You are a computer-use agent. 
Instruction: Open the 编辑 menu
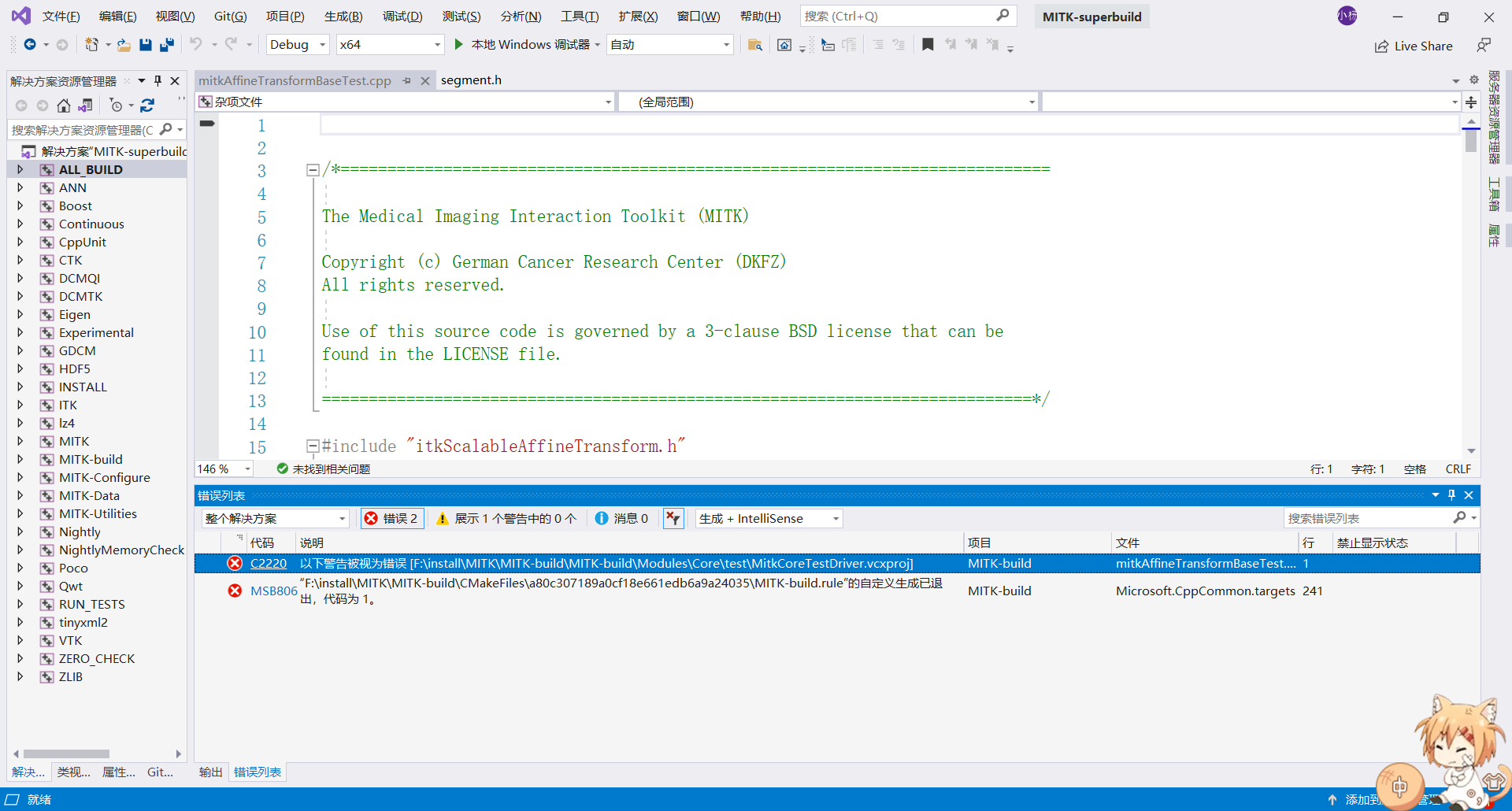[x=118, y=16]
